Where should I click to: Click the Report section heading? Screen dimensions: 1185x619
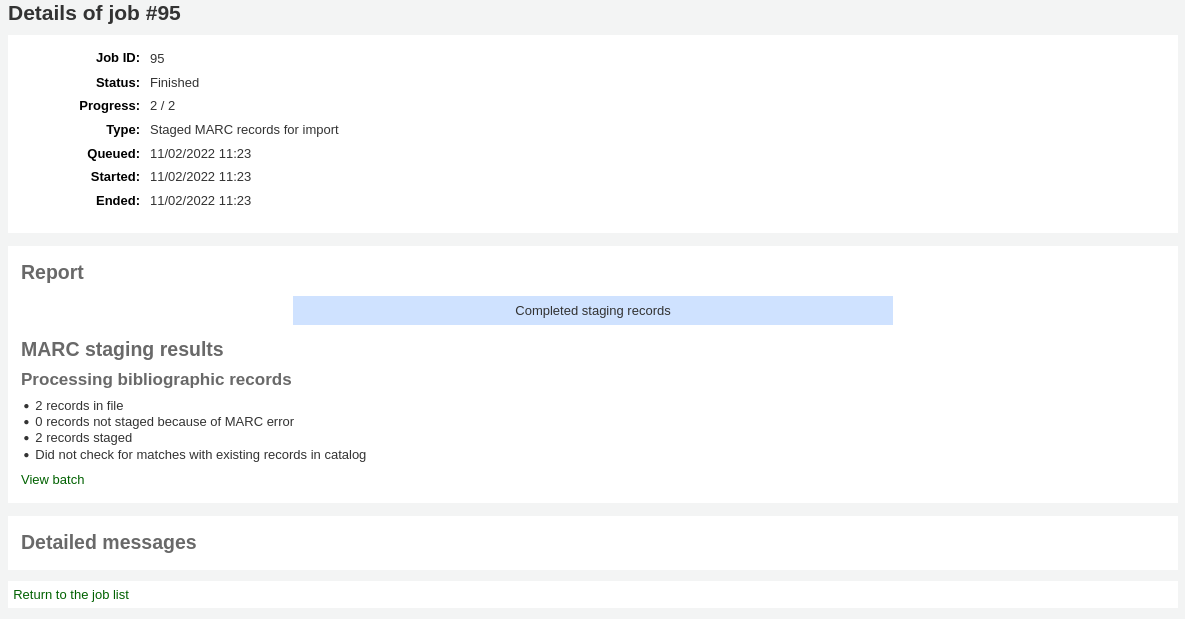tap(52, 272)
